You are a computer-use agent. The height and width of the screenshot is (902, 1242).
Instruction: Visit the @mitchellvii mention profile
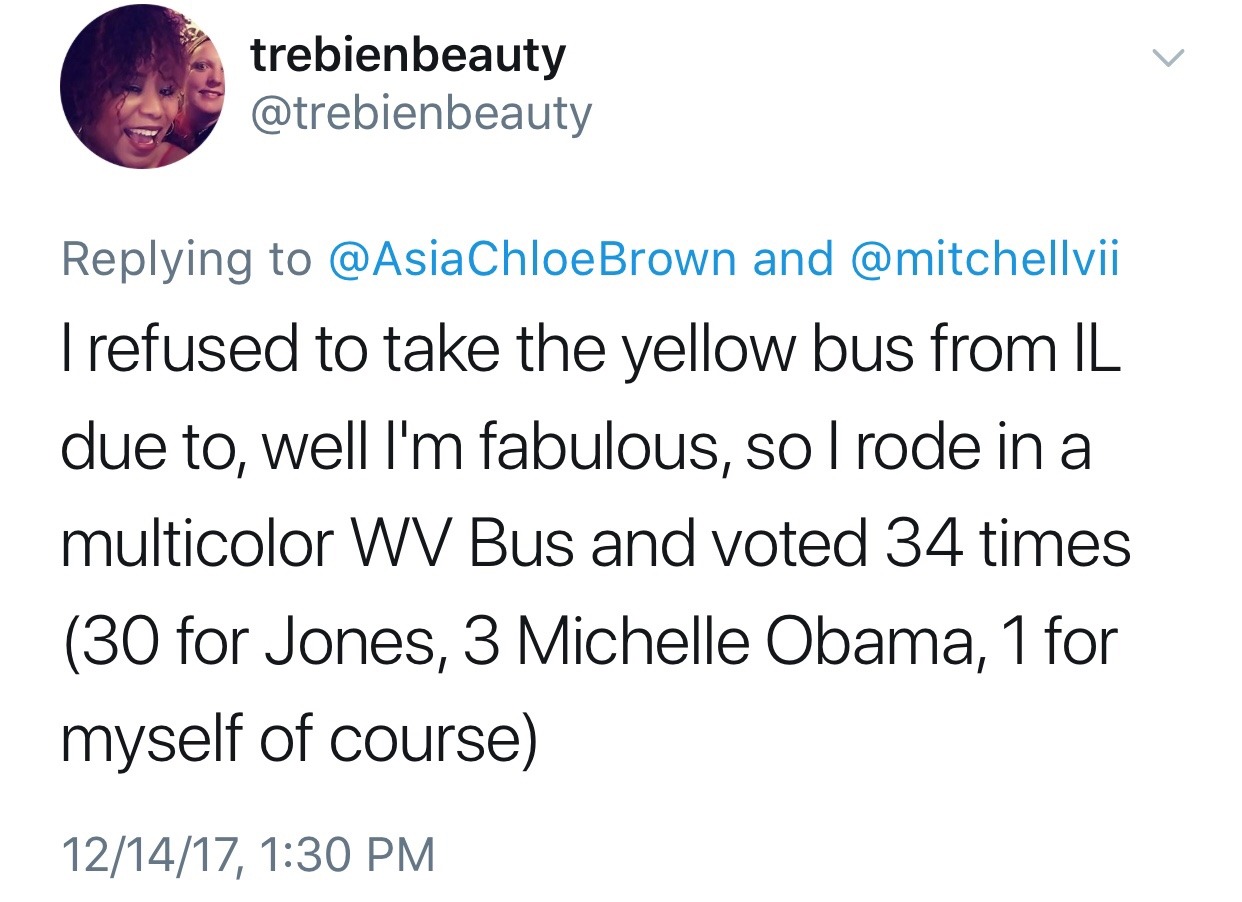[985, 260]
